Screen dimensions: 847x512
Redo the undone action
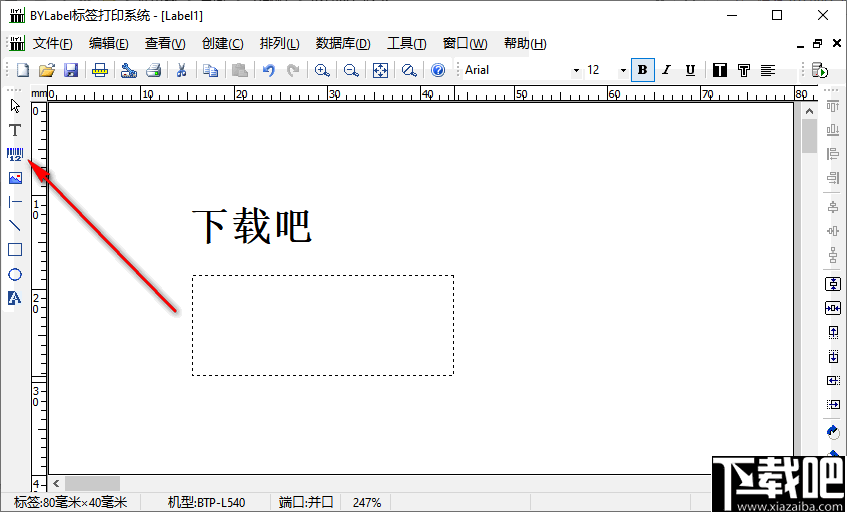click(293, 70)
